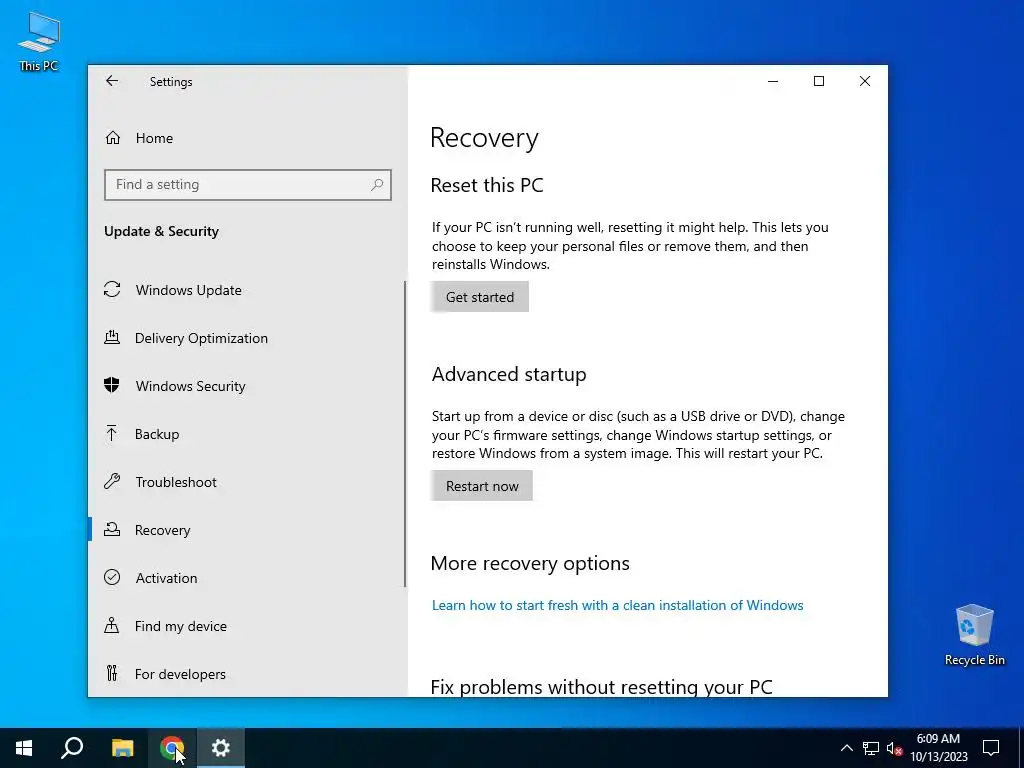
Task: Click the Reset this PC heading
Action: tap(487, 185)
